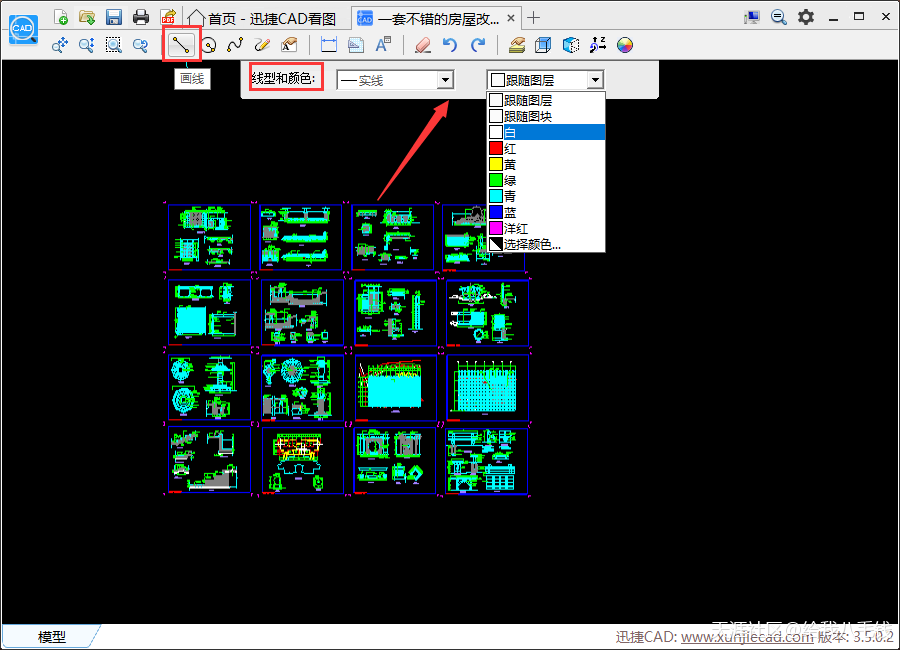Screen dimensions: 900x650
Task: Open the text style A icon
Action: (x=383, y=45)
